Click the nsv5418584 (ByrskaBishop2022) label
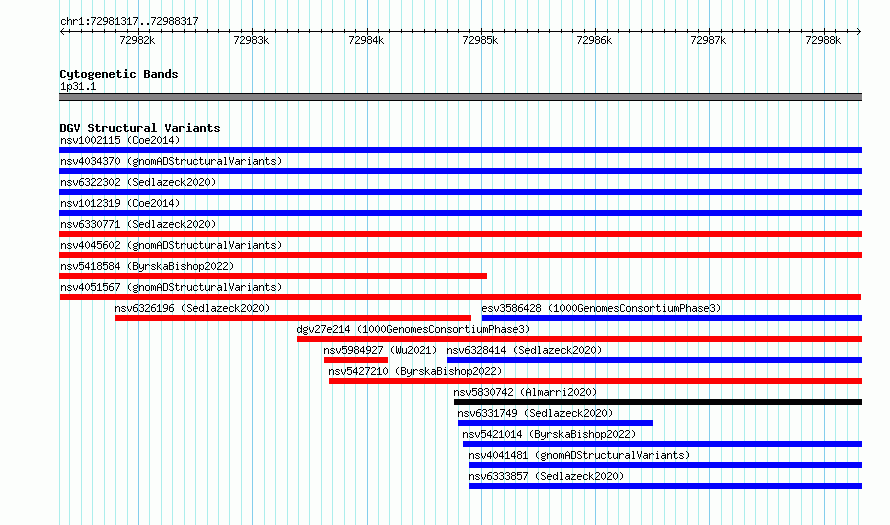This screenshot has height=525, width=890. (147, 266)
